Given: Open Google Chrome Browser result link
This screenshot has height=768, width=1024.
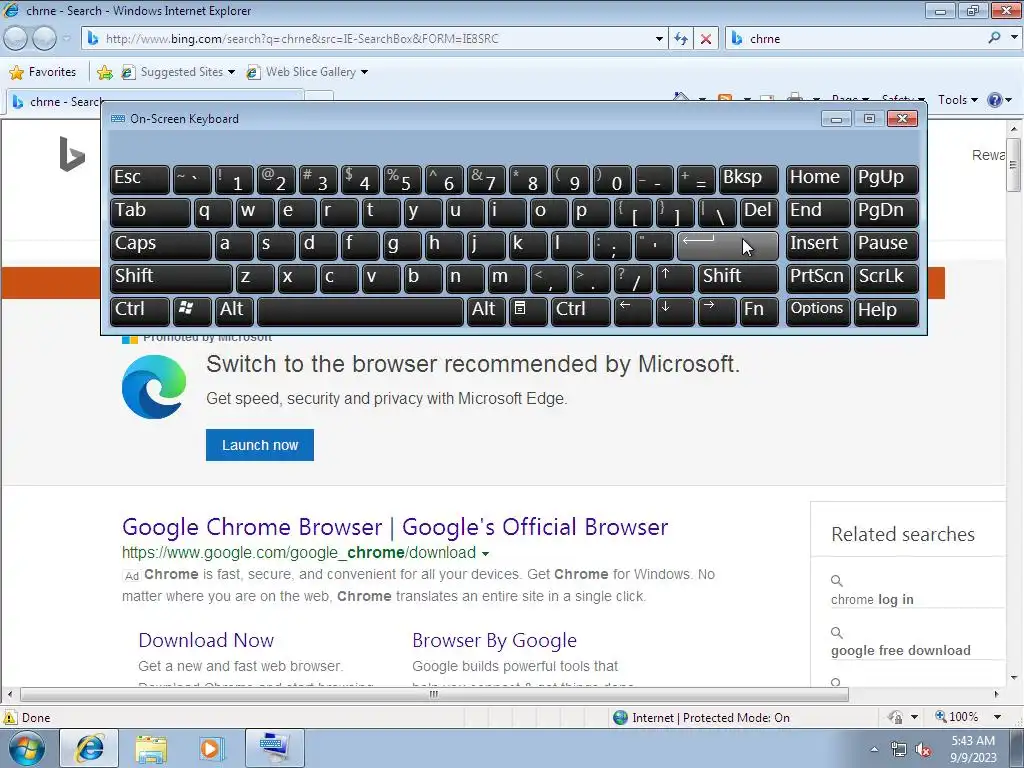Looking at the screenshot, I should pos(395,527).
